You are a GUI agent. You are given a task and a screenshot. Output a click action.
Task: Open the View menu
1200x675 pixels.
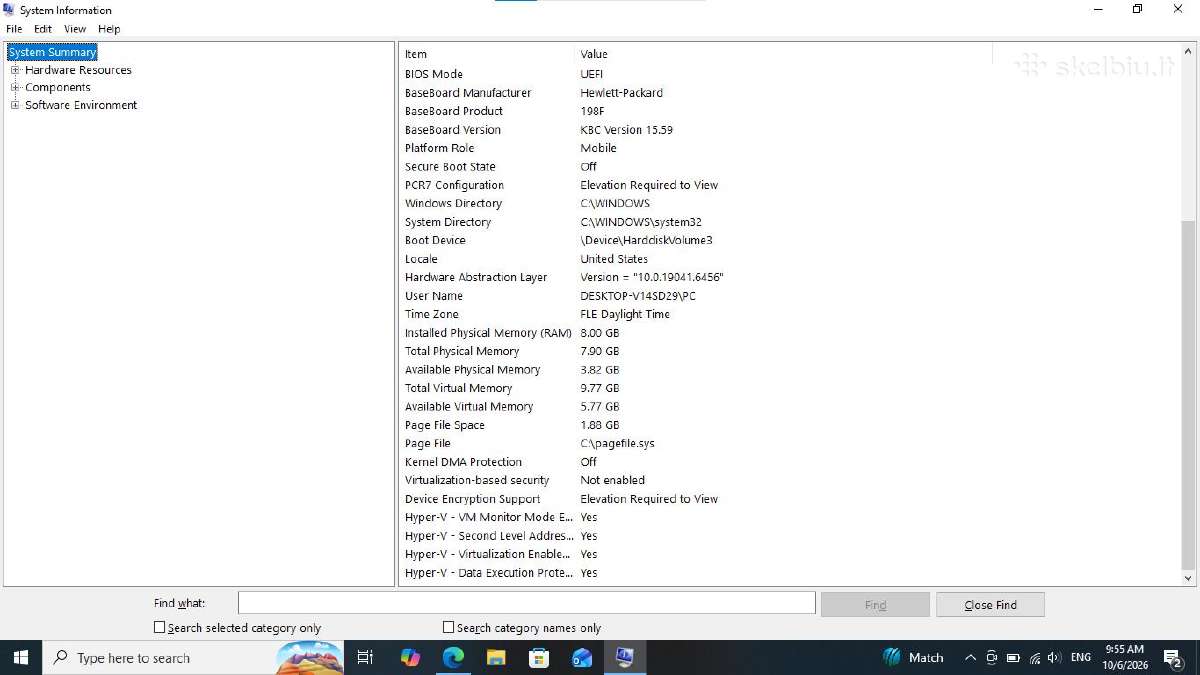click(75, 29)
